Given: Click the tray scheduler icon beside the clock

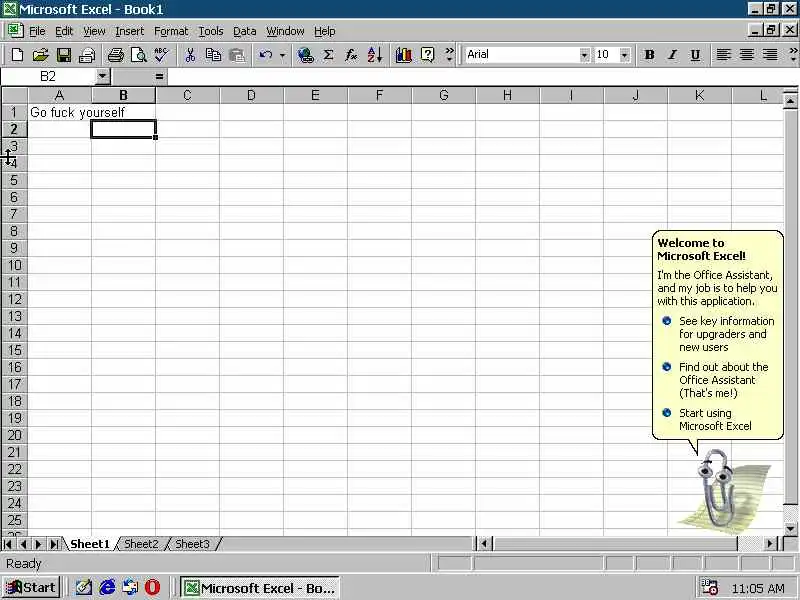Looking at the screenshot, I should tap(709, 587).
